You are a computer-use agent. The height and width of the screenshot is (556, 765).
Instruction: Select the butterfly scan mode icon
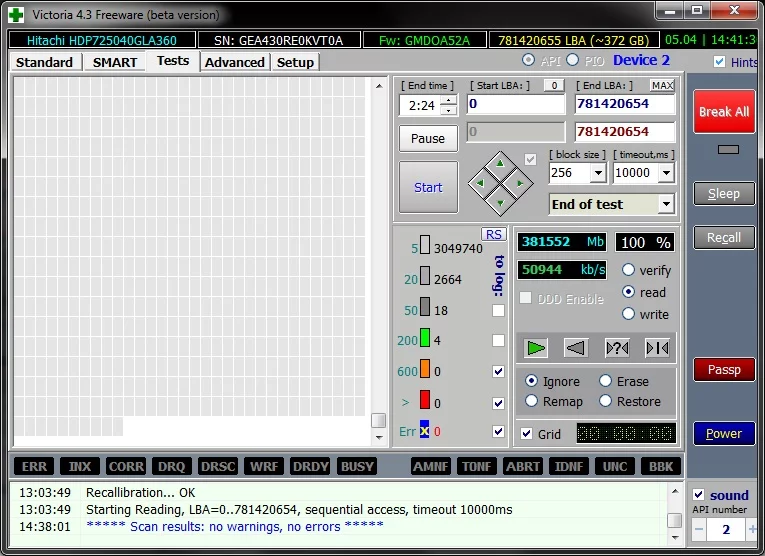(x=657, y=348)
